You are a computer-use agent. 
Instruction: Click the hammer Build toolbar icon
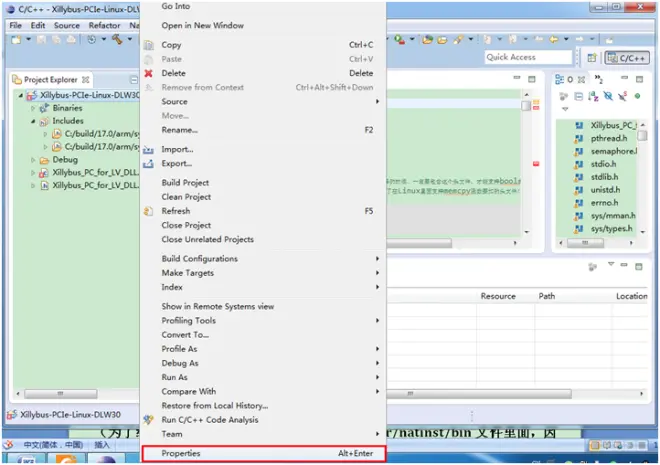click(x=117, y=40)
